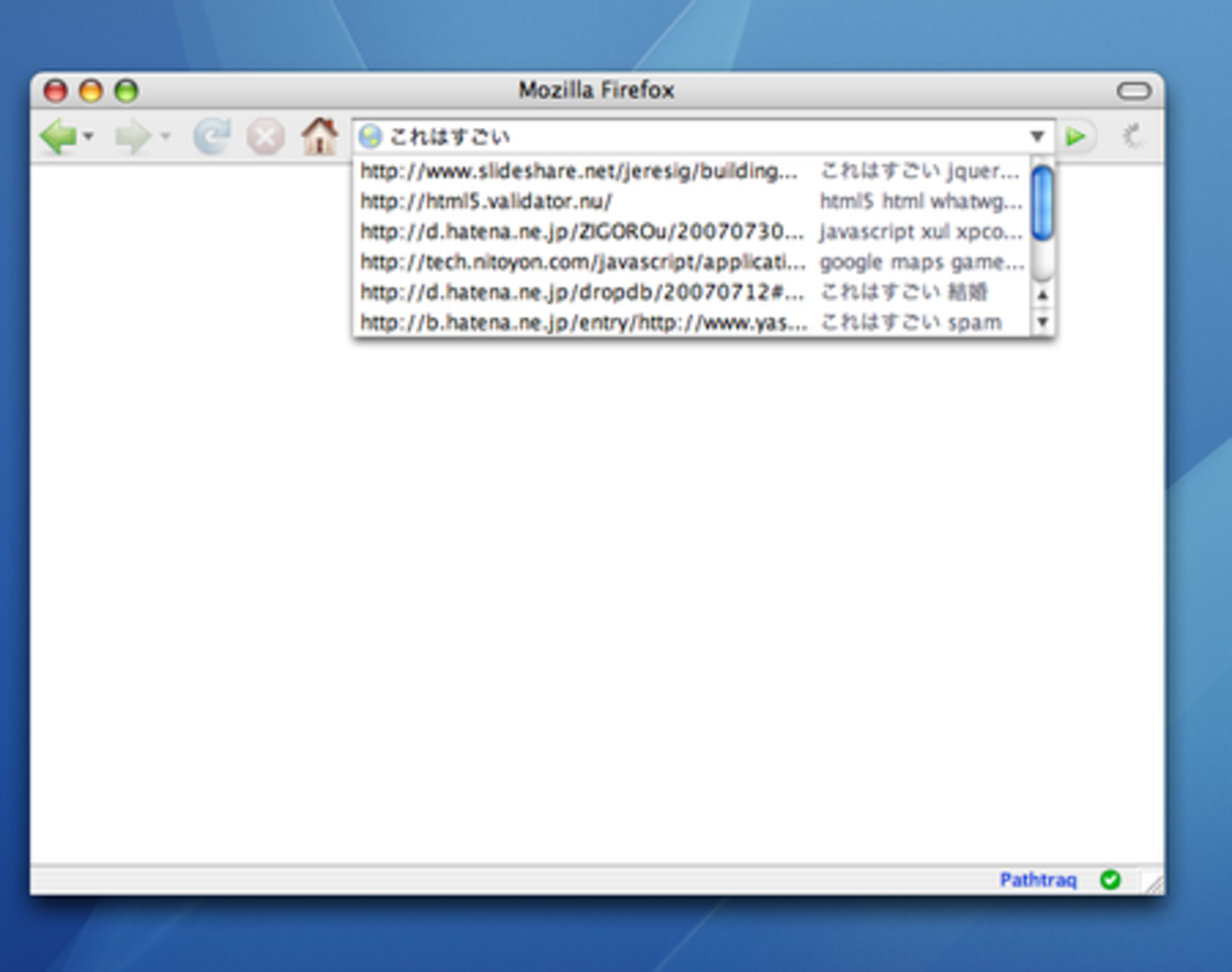Click the Forward arrow button
The height and width of the screenshot is (972, 1232).
[x=133, y=137]
